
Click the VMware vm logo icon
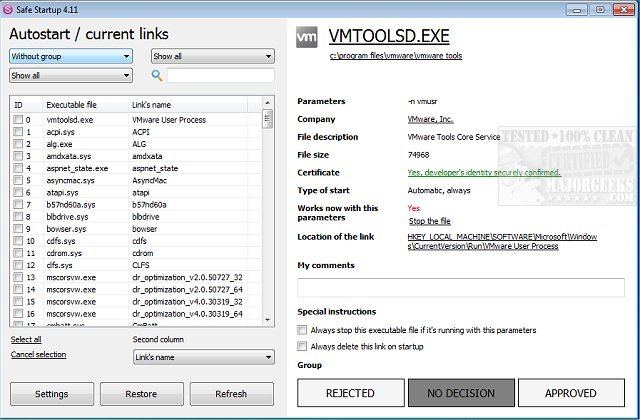point(307,37)
